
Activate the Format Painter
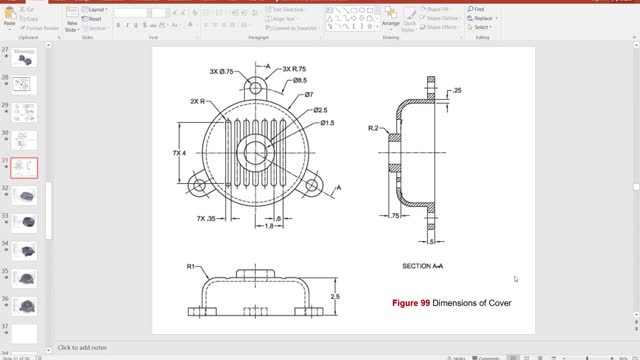pyautogui.click(x=40, y=28)
